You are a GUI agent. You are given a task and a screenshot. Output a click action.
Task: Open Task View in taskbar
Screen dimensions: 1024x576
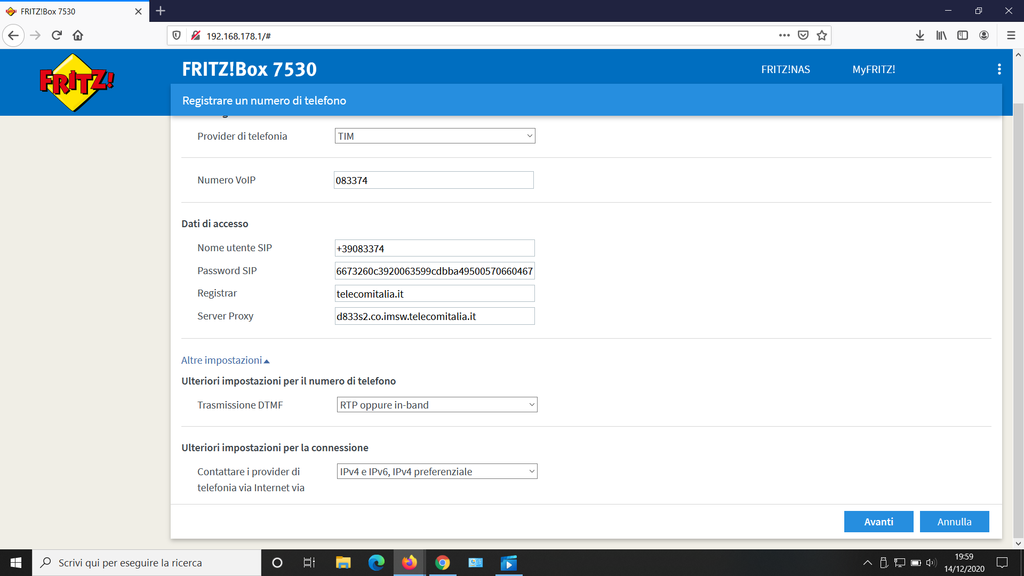coord(310,562)
